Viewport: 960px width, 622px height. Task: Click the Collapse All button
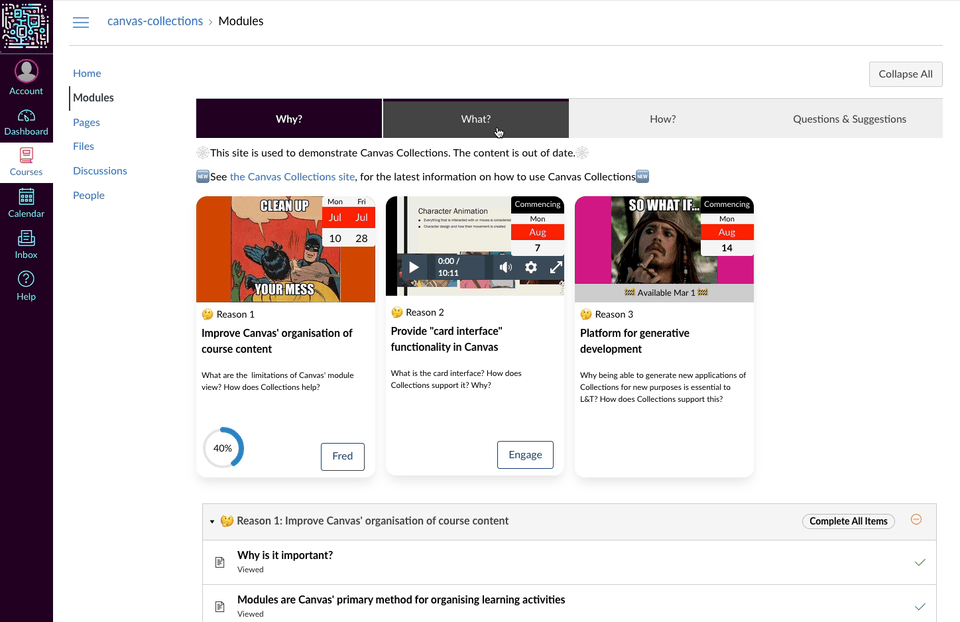click(906, 74)
